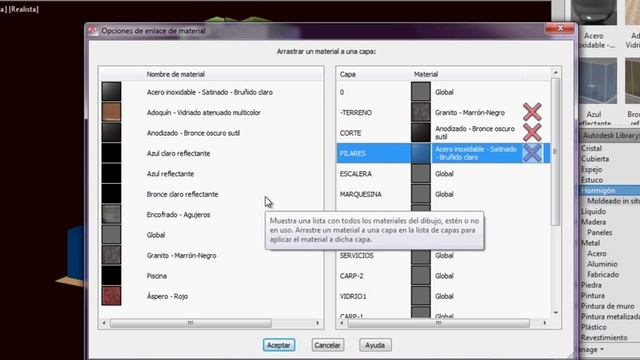Open Cristal category in Autodesk Library
This screenshot has height=360, width=640.
(x=591, y=148)
